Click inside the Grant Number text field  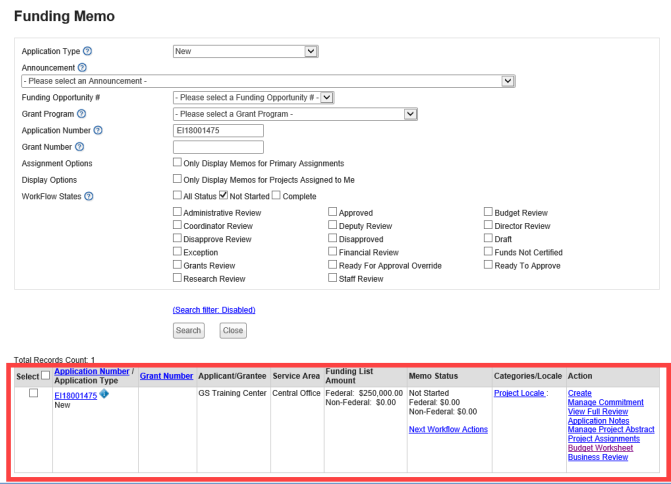[218, 147]
